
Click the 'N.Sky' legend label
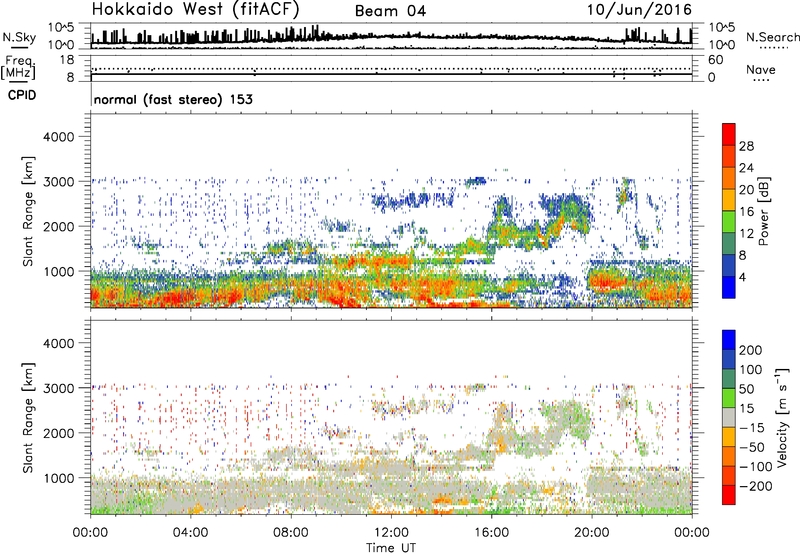click(x=19, y=37)
